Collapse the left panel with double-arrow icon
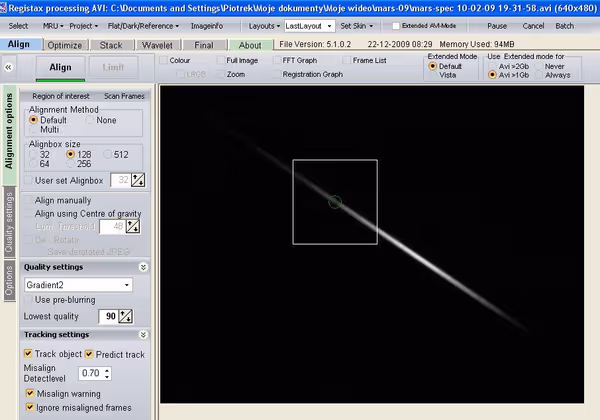 pos(8,66)
